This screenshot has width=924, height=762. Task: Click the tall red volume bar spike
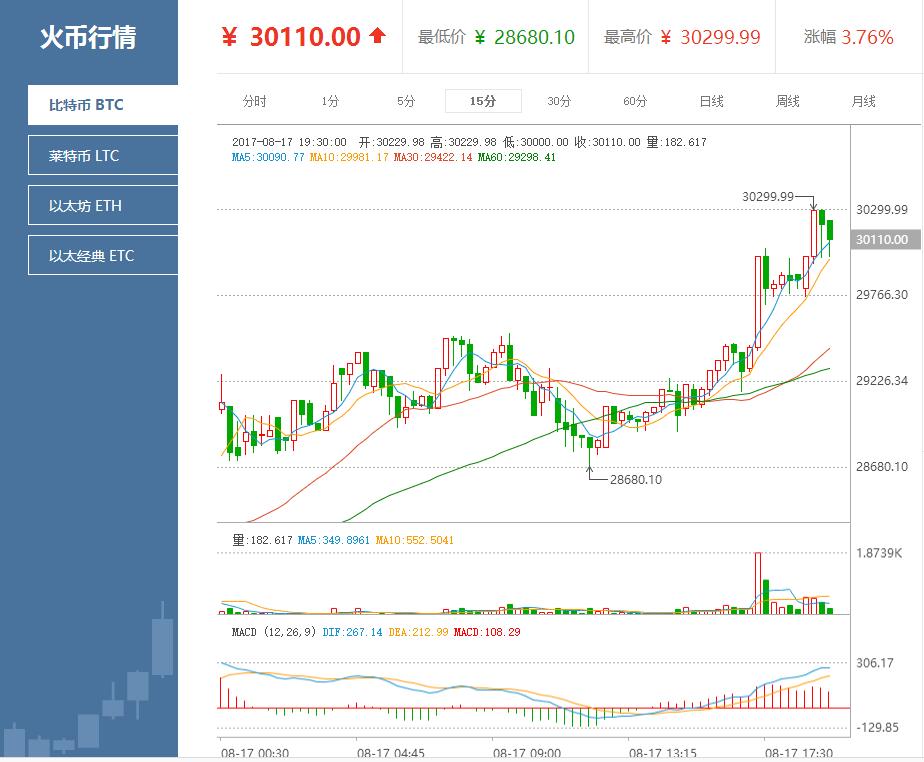click(758, 582)
